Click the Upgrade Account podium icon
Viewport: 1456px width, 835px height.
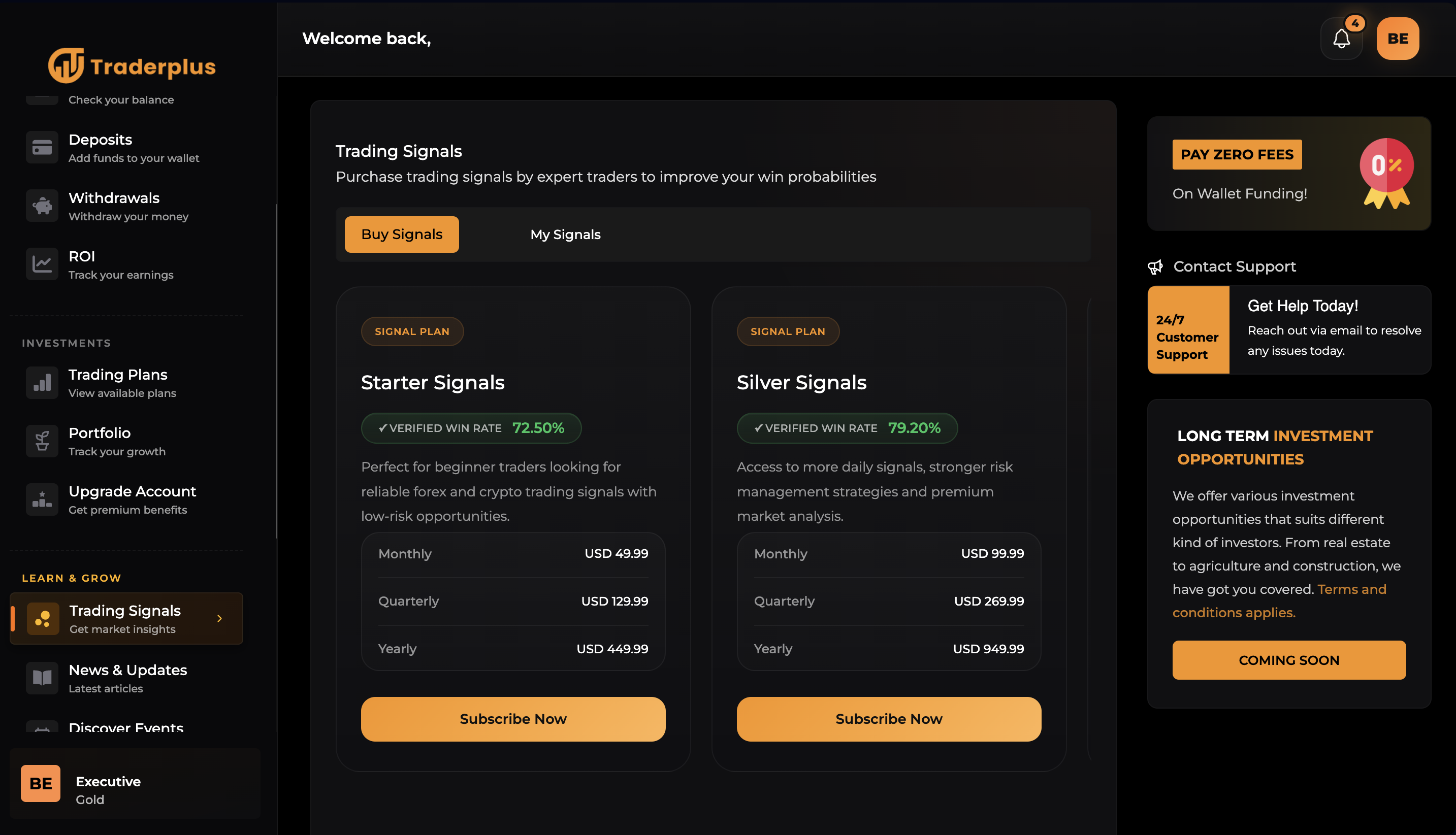coord(42,499)
